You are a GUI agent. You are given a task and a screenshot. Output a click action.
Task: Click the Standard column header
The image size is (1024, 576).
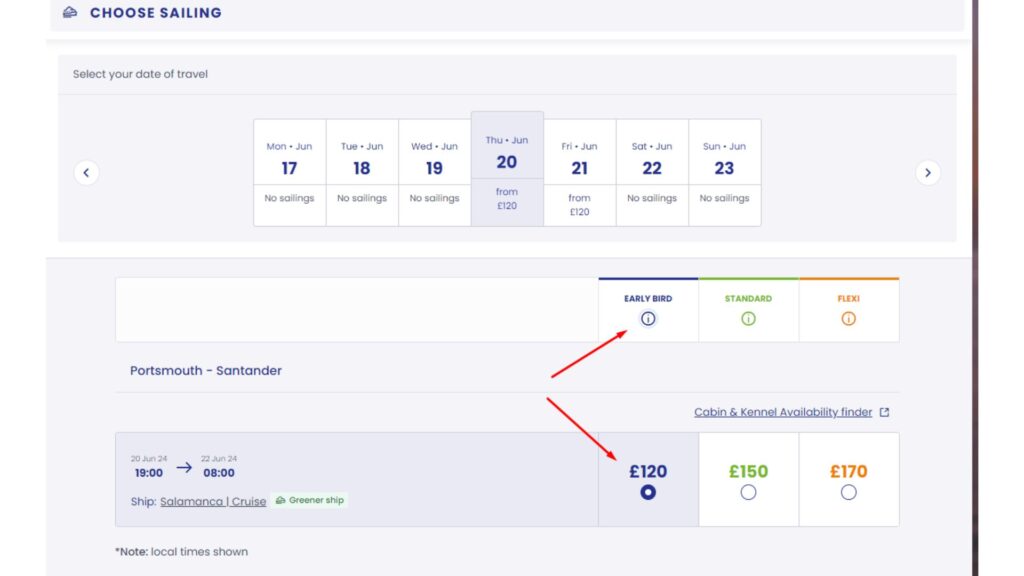point(748,298)
